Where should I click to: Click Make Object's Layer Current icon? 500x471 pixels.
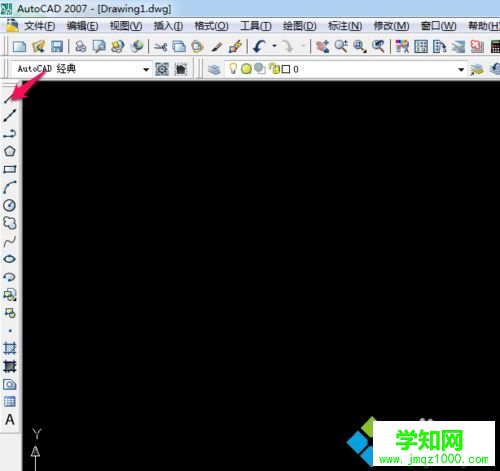(x=477, y=69)
